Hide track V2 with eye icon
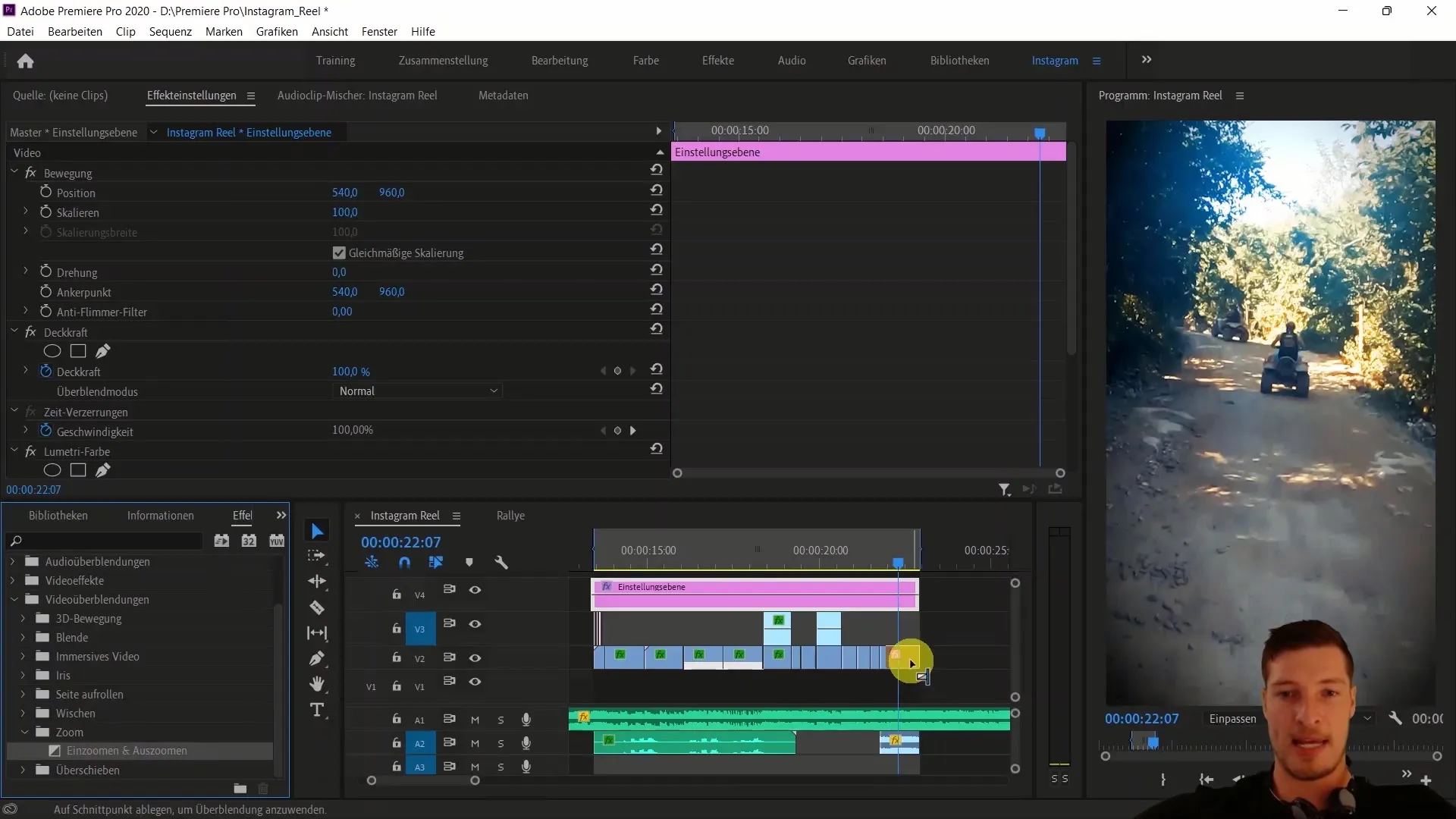The image size is (1456, 819). (475, 657)
